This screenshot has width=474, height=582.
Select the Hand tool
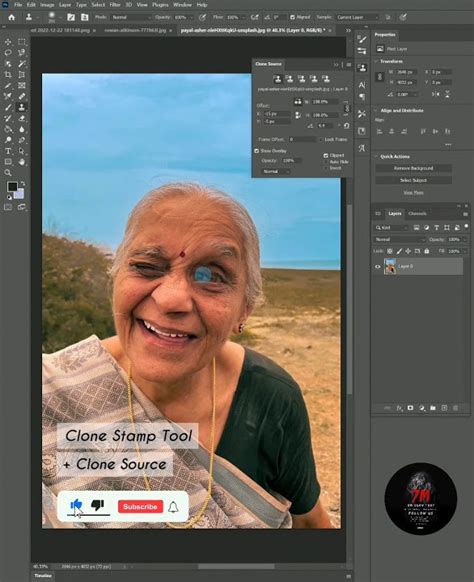(22, 162)
